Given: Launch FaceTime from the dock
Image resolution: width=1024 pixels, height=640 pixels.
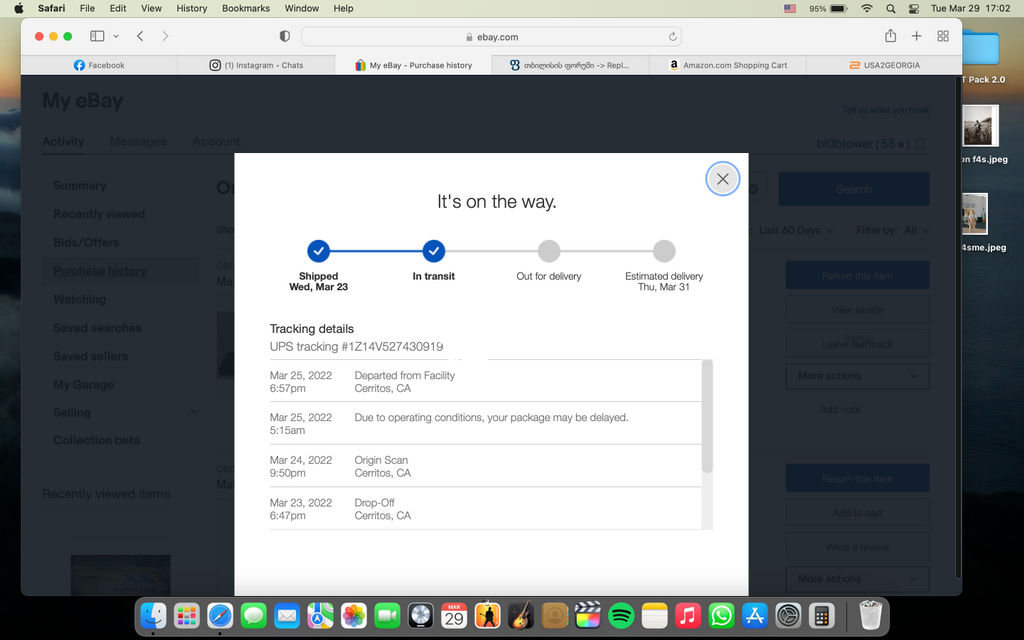Looking at the screenshot, I should point(387,616).
